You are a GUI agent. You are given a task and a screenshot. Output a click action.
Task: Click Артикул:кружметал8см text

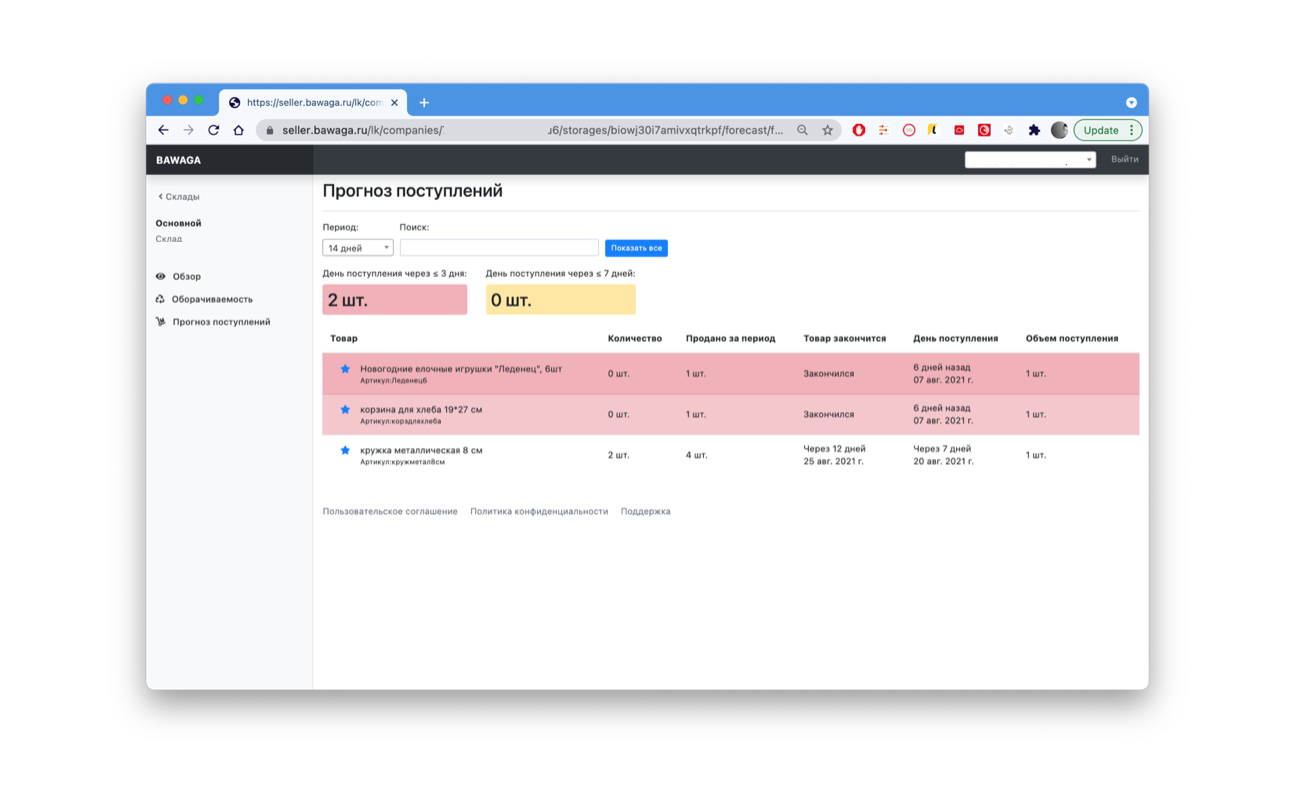point(402,462)
